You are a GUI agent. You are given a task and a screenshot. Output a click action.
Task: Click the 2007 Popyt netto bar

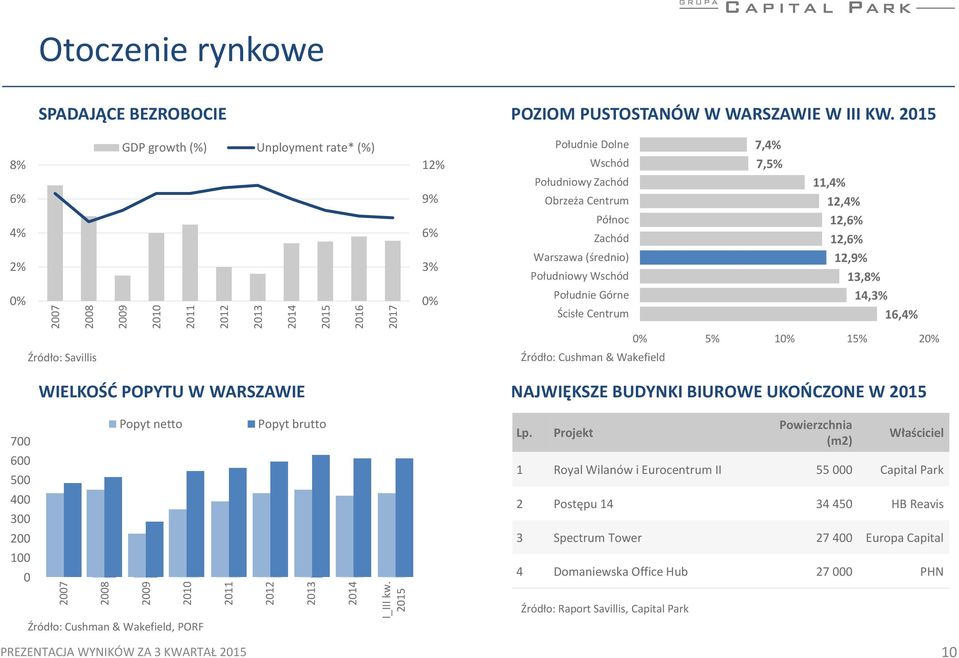(x=55, y=535)
